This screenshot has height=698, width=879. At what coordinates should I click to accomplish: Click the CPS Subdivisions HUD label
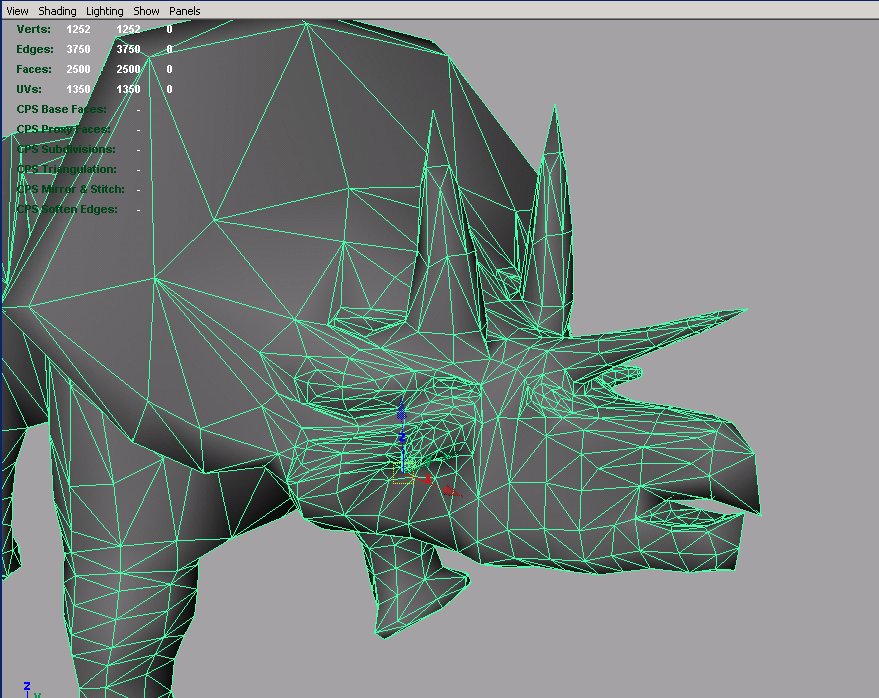point(66,150)
